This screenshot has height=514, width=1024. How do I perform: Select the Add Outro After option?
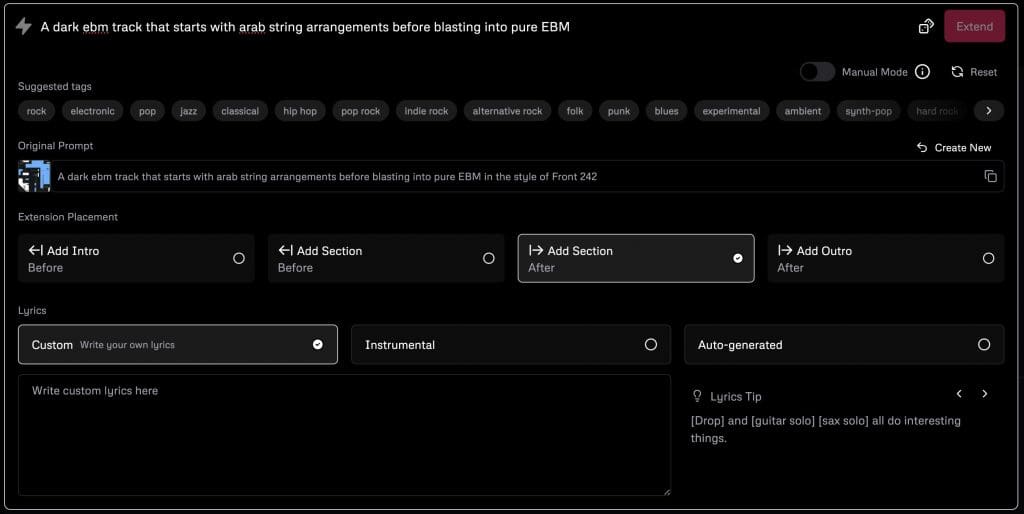pyautogui.click(x=885, y=258)
